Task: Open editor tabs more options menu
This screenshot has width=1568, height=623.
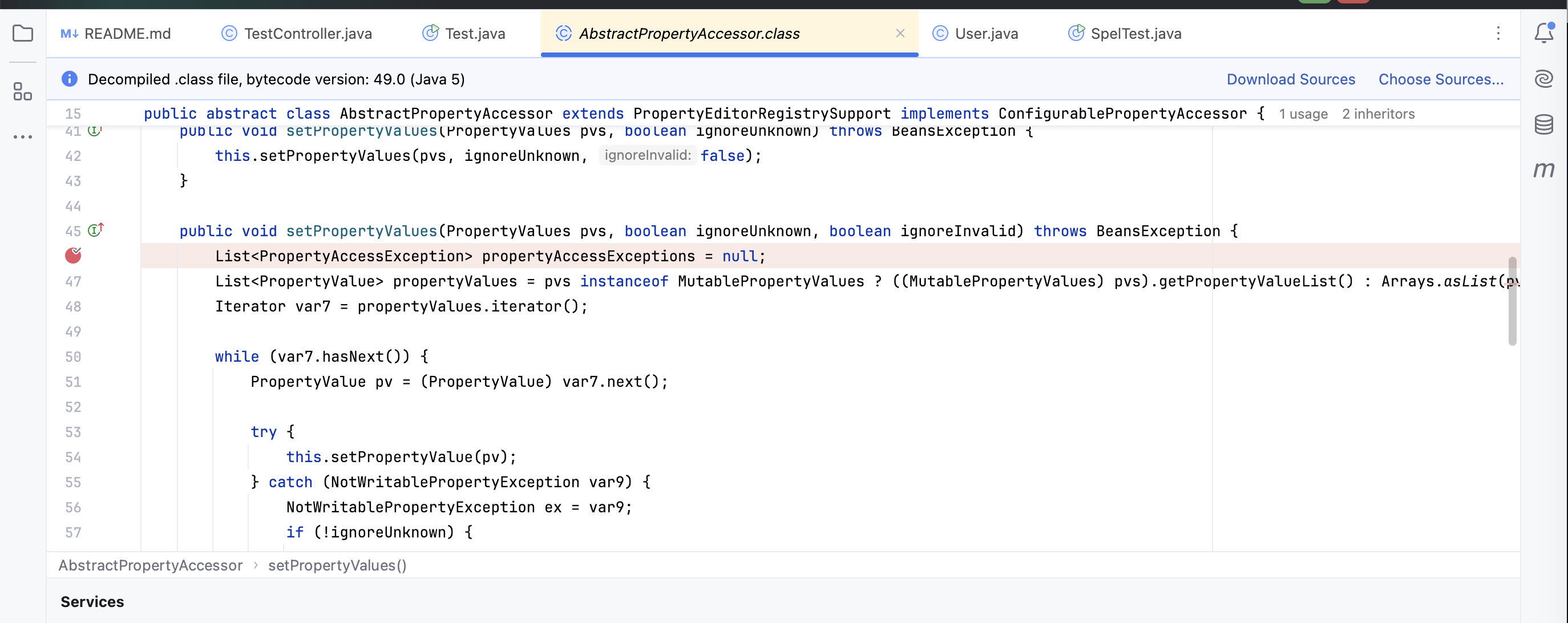Action: tap(1498, 34)
